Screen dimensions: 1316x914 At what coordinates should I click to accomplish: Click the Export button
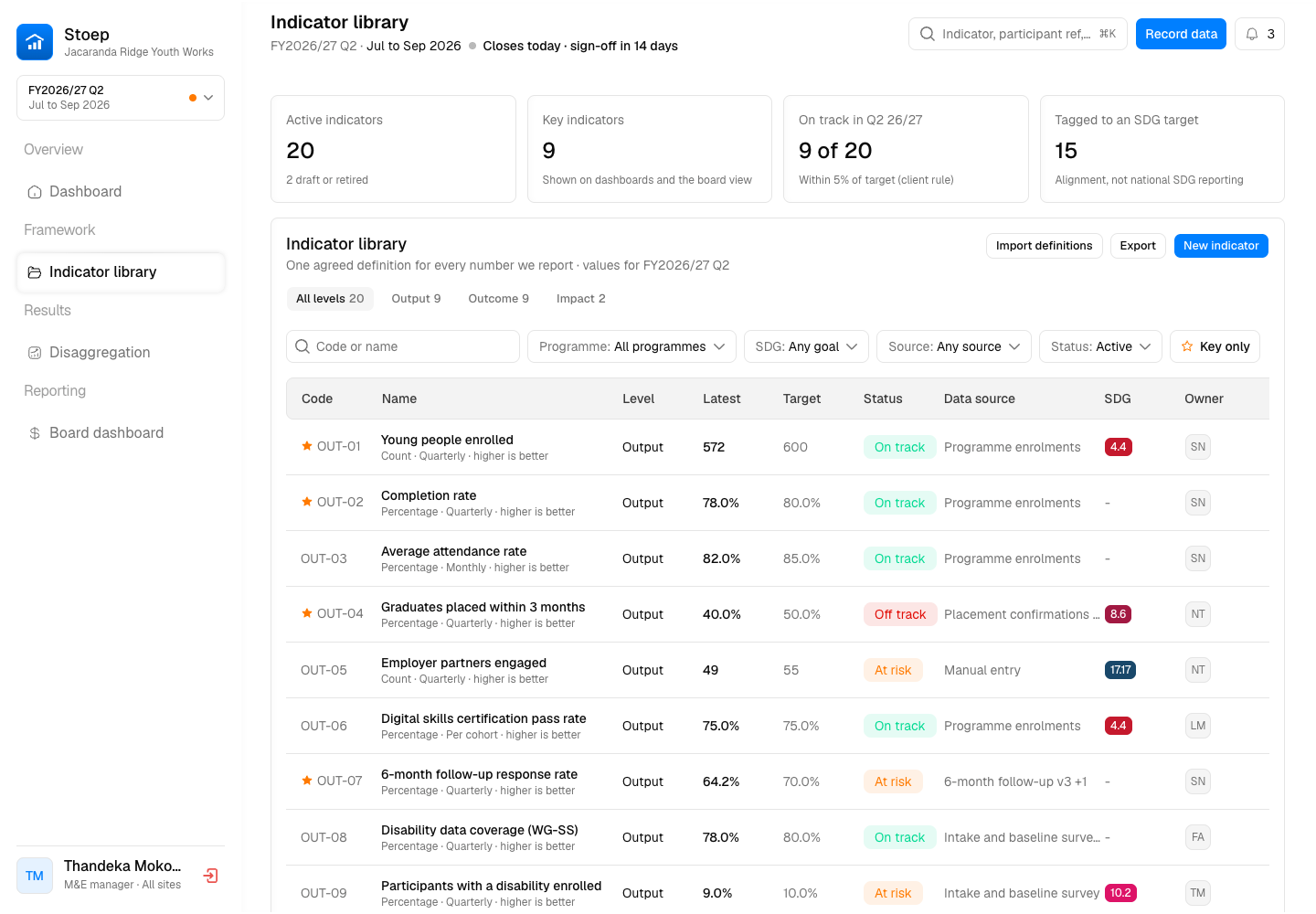tap(1138, 246)
